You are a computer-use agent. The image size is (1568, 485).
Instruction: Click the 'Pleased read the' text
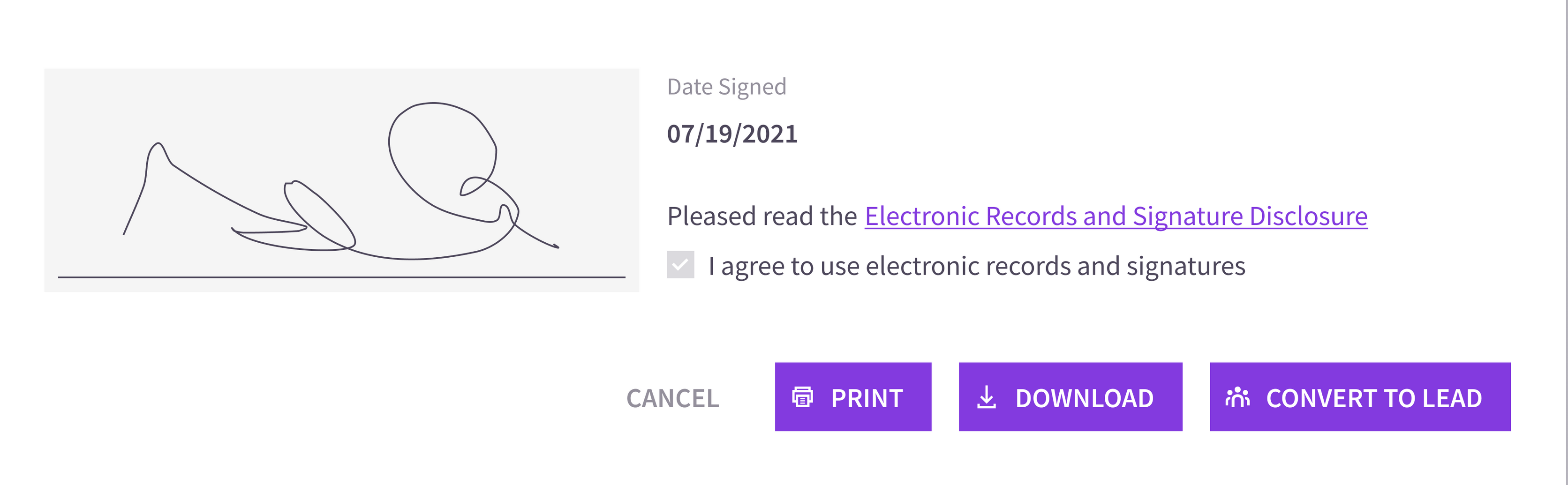point(761,216)
